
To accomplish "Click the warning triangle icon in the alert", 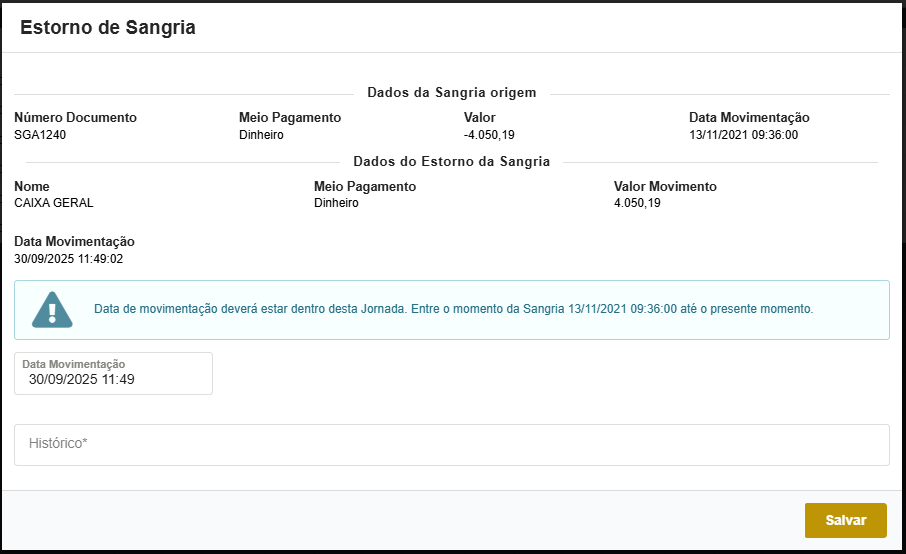I will click(52, 310).
